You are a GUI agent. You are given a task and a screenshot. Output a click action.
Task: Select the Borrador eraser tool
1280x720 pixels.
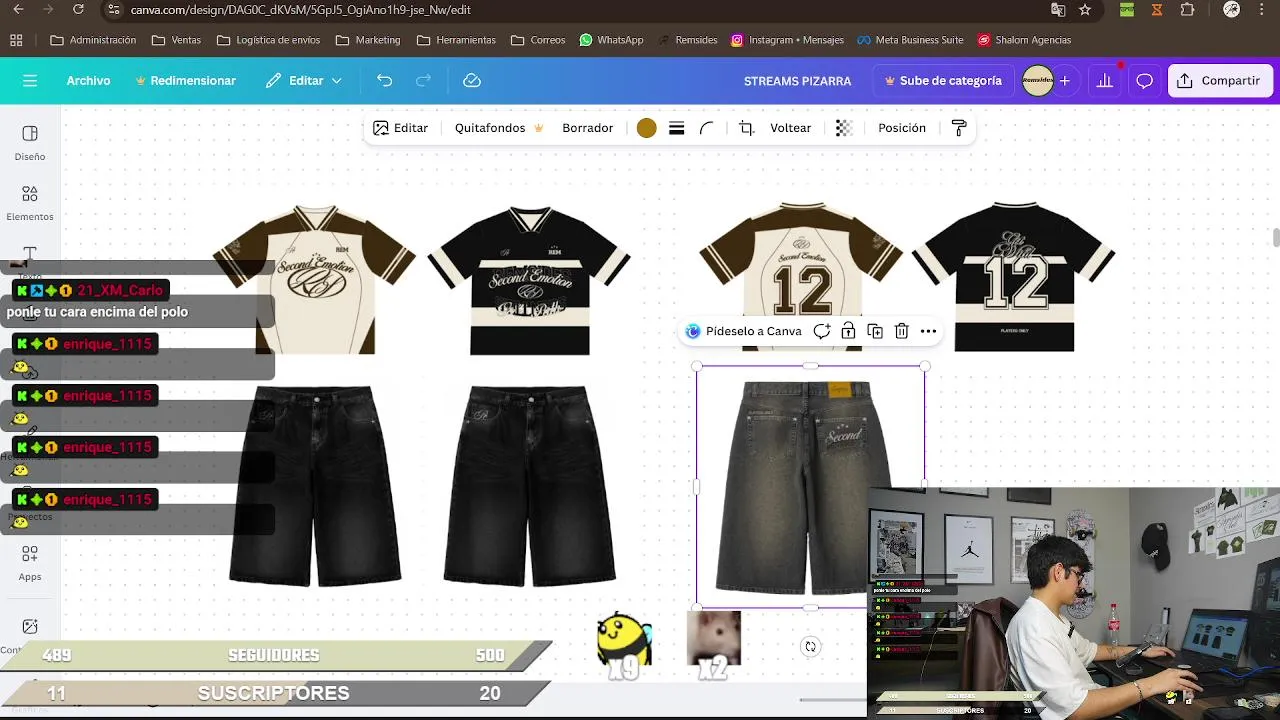[x=587, y=128]
